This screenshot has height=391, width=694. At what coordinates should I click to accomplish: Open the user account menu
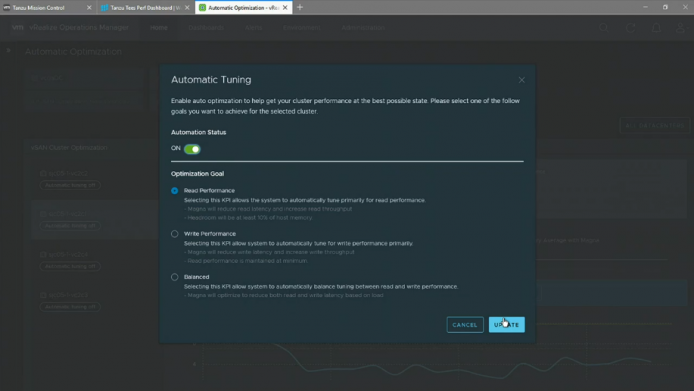point(681,27)
